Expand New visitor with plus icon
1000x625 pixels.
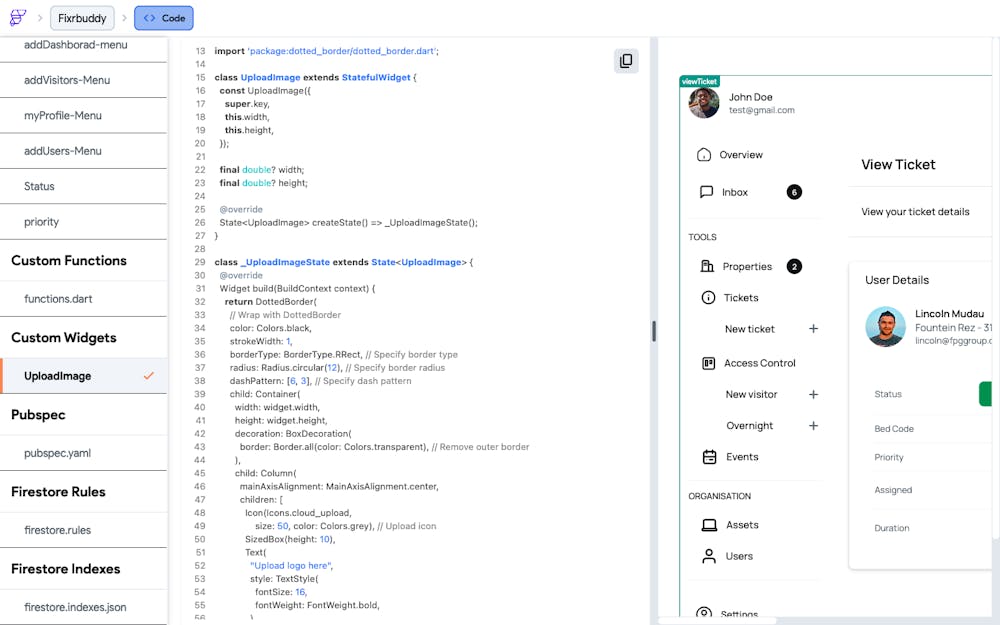point(813,394)
